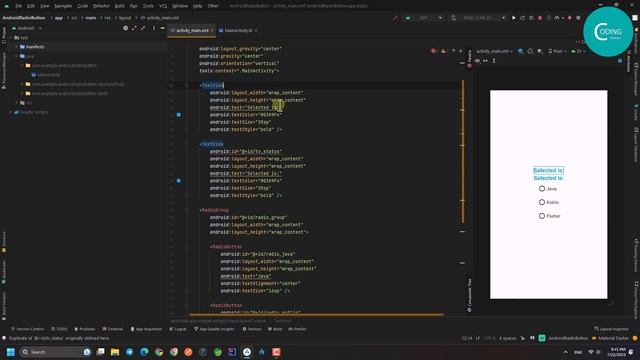Click the red error indicator in editor
The height and width of the screenshot is (360, 640).
(433, 51)
